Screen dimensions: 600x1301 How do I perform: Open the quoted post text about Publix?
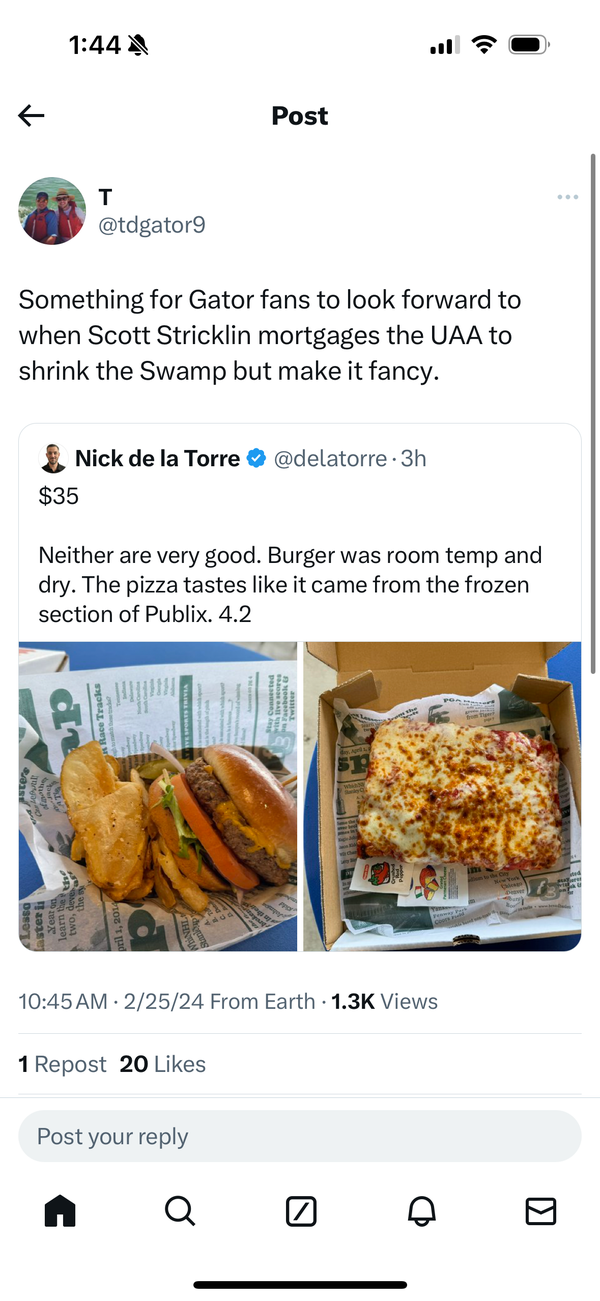(x=290, y=584)
